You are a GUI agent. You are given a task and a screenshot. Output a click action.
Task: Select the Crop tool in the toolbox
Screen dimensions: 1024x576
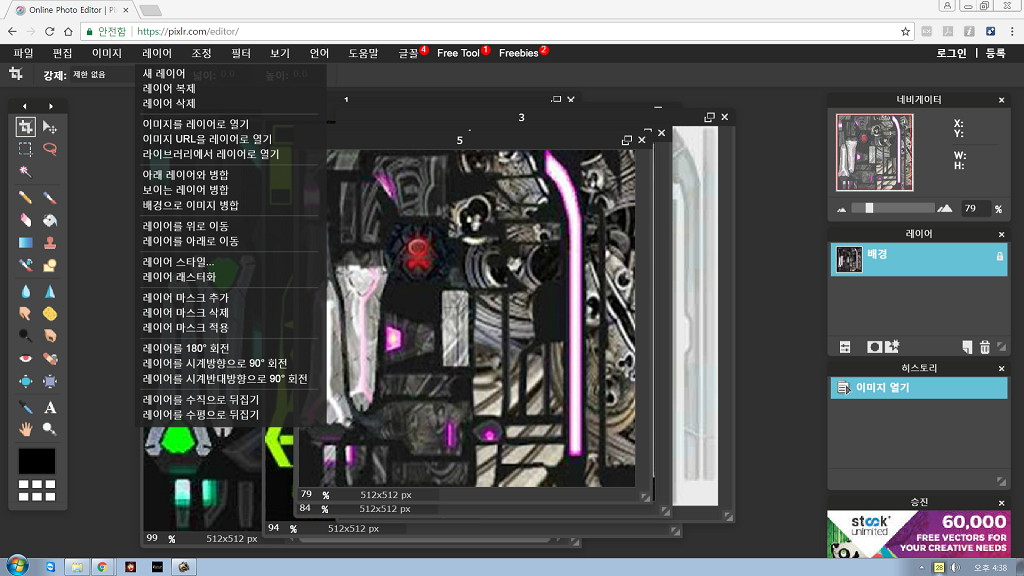pos(25,127)
